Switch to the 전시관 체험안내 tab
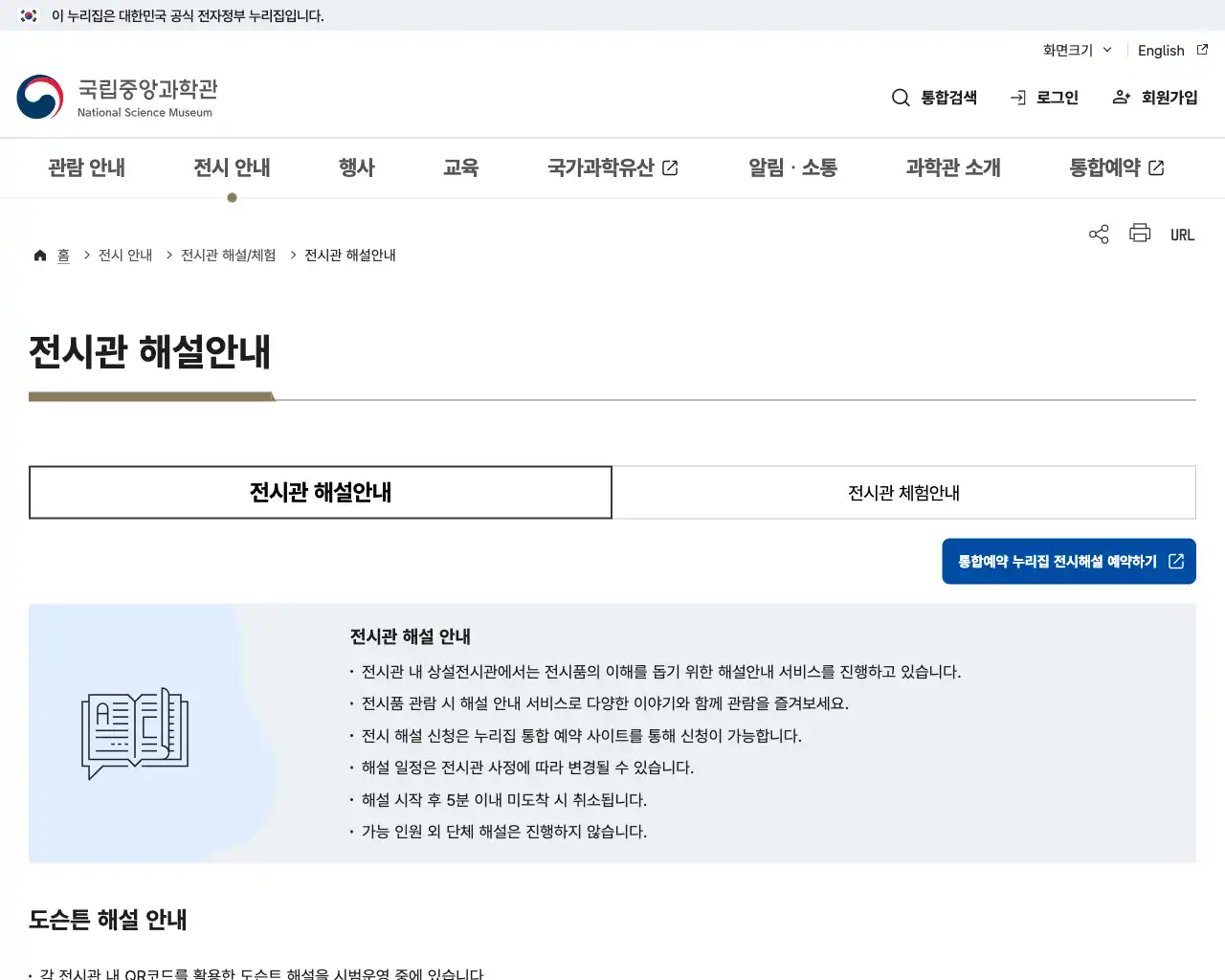1225x980 pixels. [903, 492]
